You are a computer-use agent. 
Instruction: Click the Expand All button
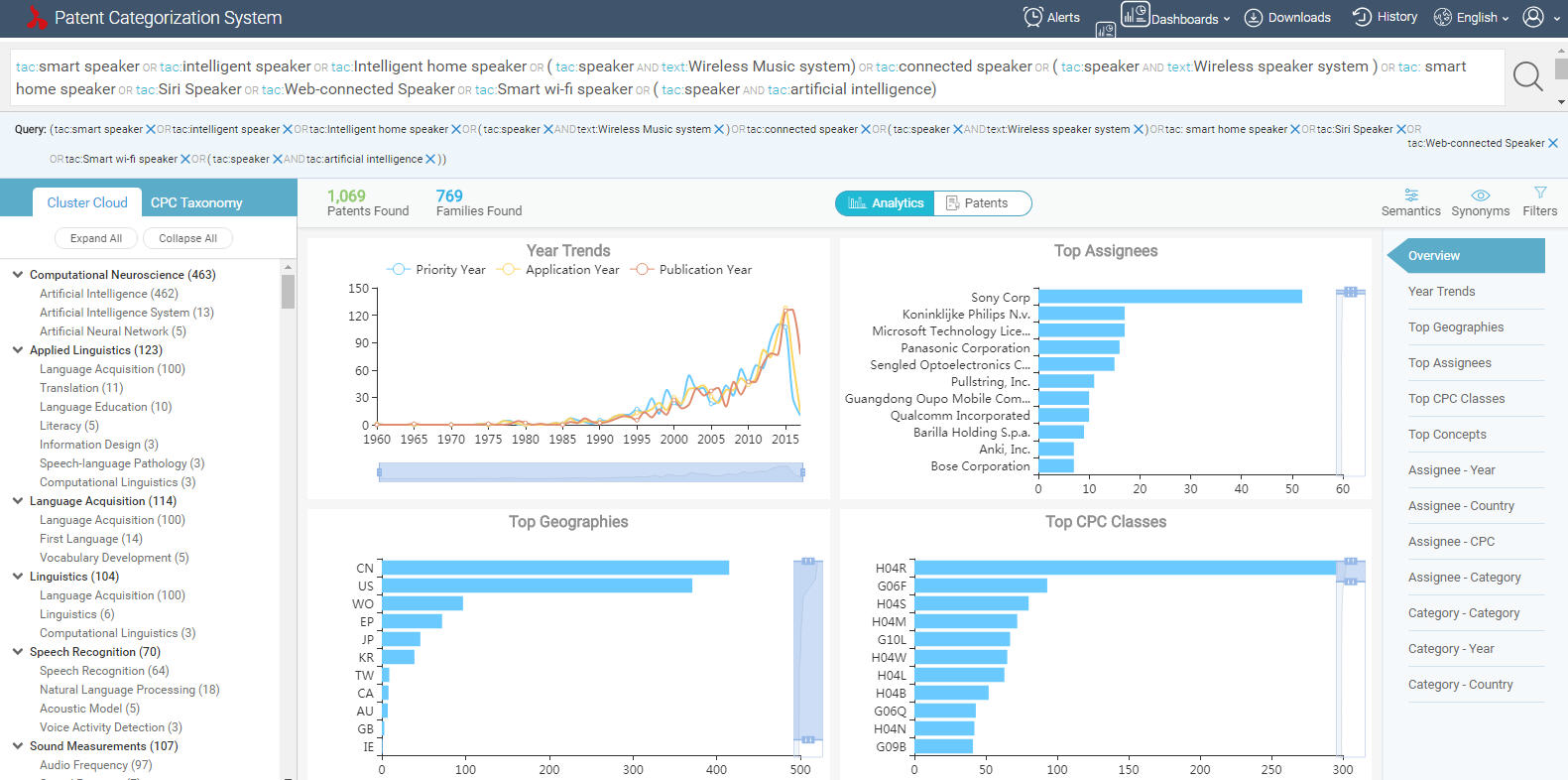click(96, 238)
